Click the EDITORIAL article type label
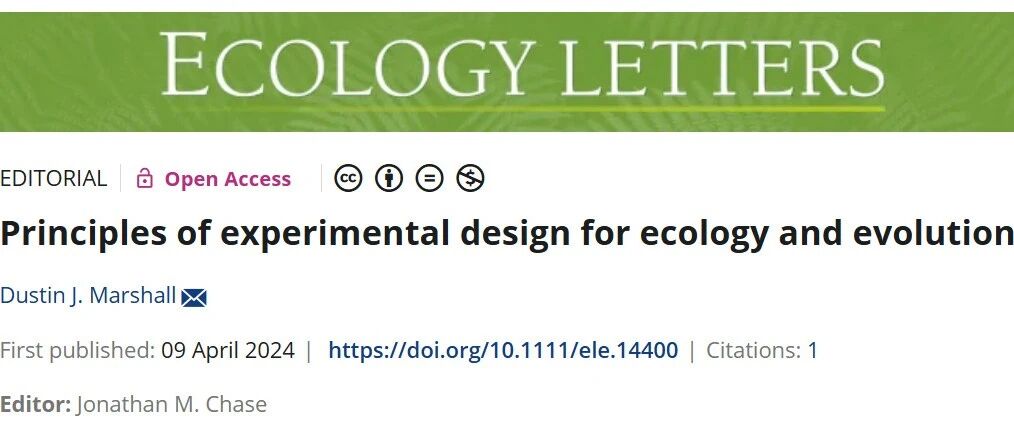1014x432 pixels. [53, 178]
